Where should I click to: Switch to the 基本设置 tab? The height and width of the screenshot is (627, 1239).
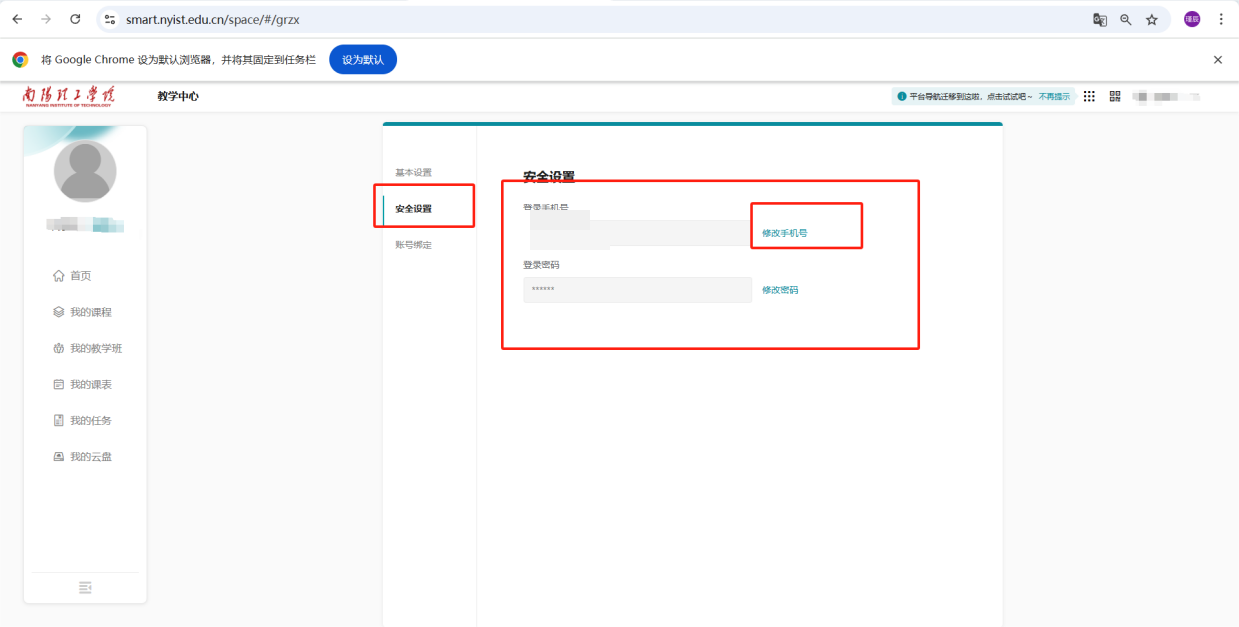coord(413,173)
